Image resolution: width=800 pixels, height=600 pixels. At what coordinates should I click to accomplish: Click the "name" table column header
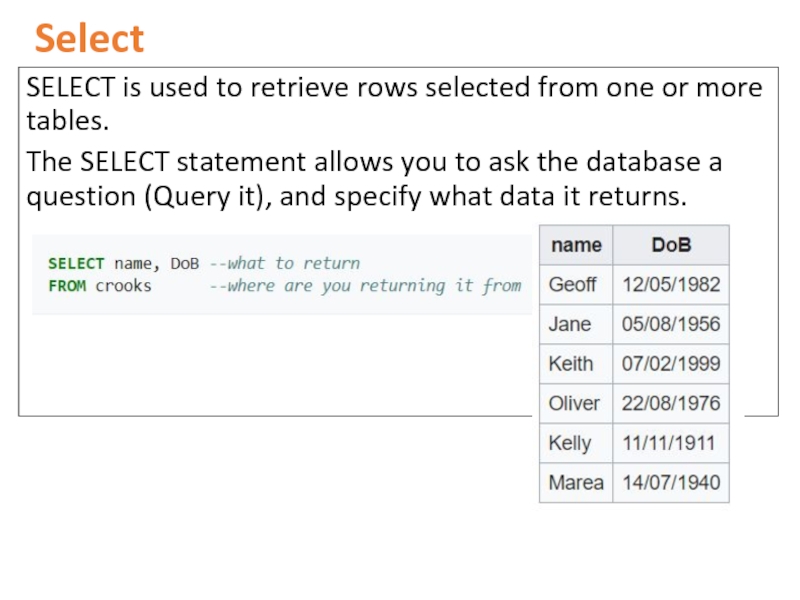576,245
